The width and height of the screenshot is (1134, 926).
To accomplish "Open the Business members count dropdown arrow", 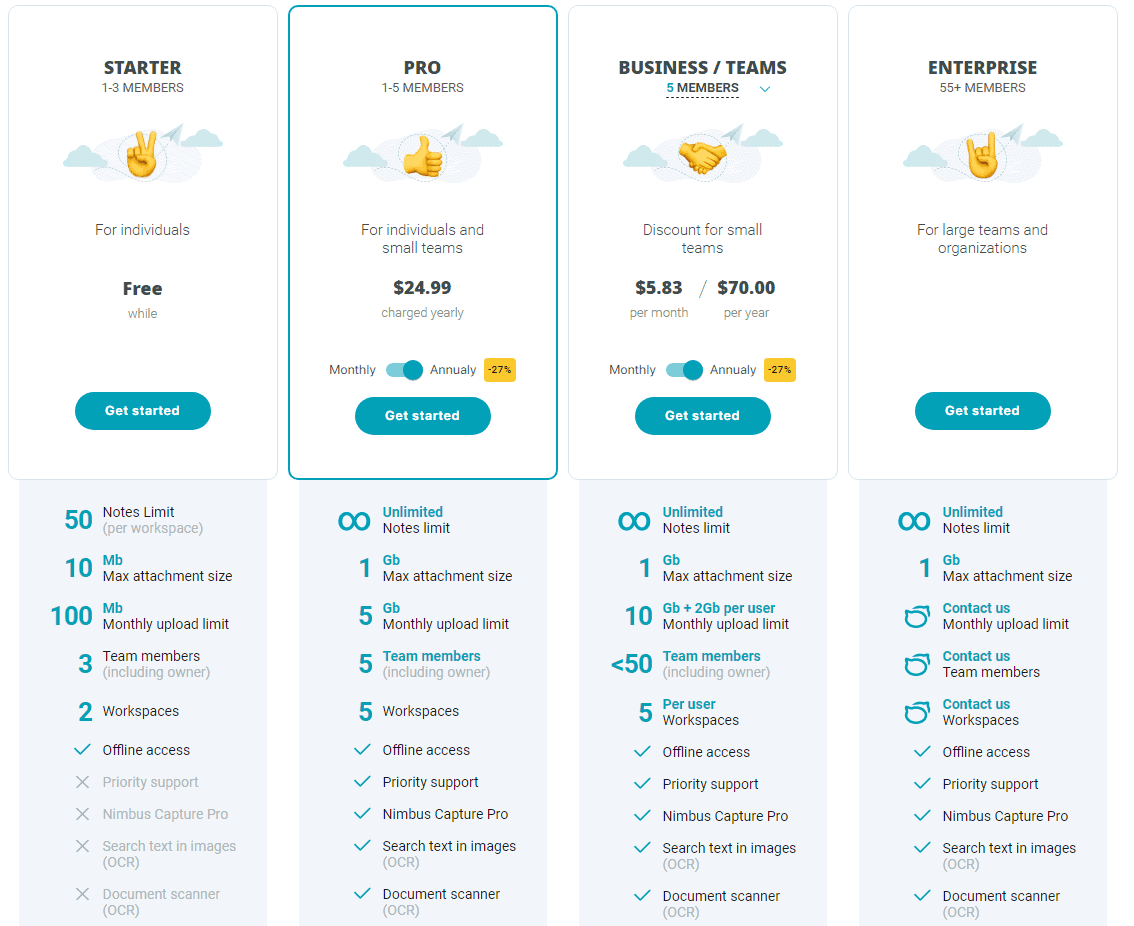I will click(765, 89).
